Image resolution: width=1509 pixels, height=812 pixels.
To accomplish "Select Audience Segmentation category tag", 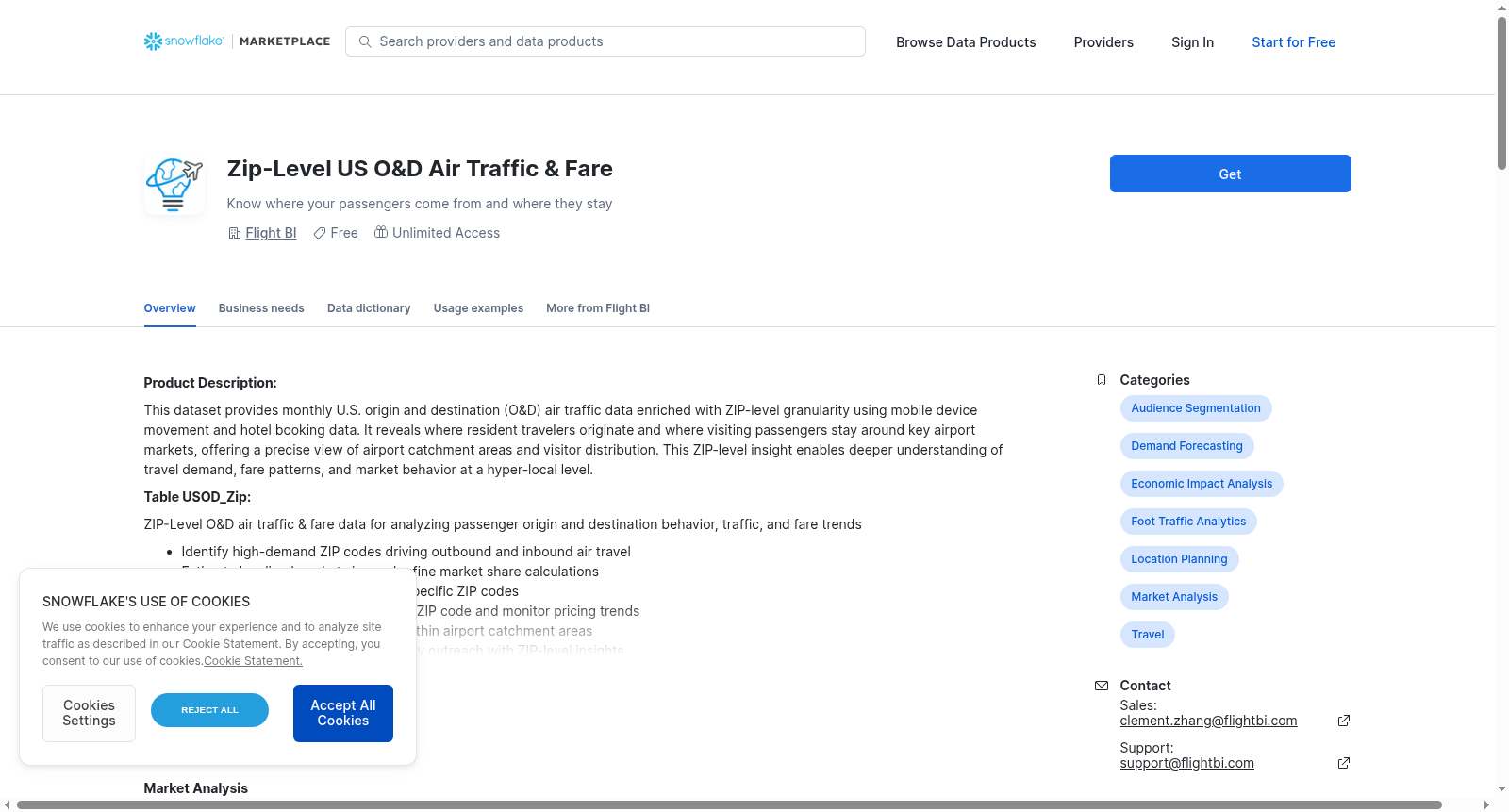I will click(x=1196, y=408).
